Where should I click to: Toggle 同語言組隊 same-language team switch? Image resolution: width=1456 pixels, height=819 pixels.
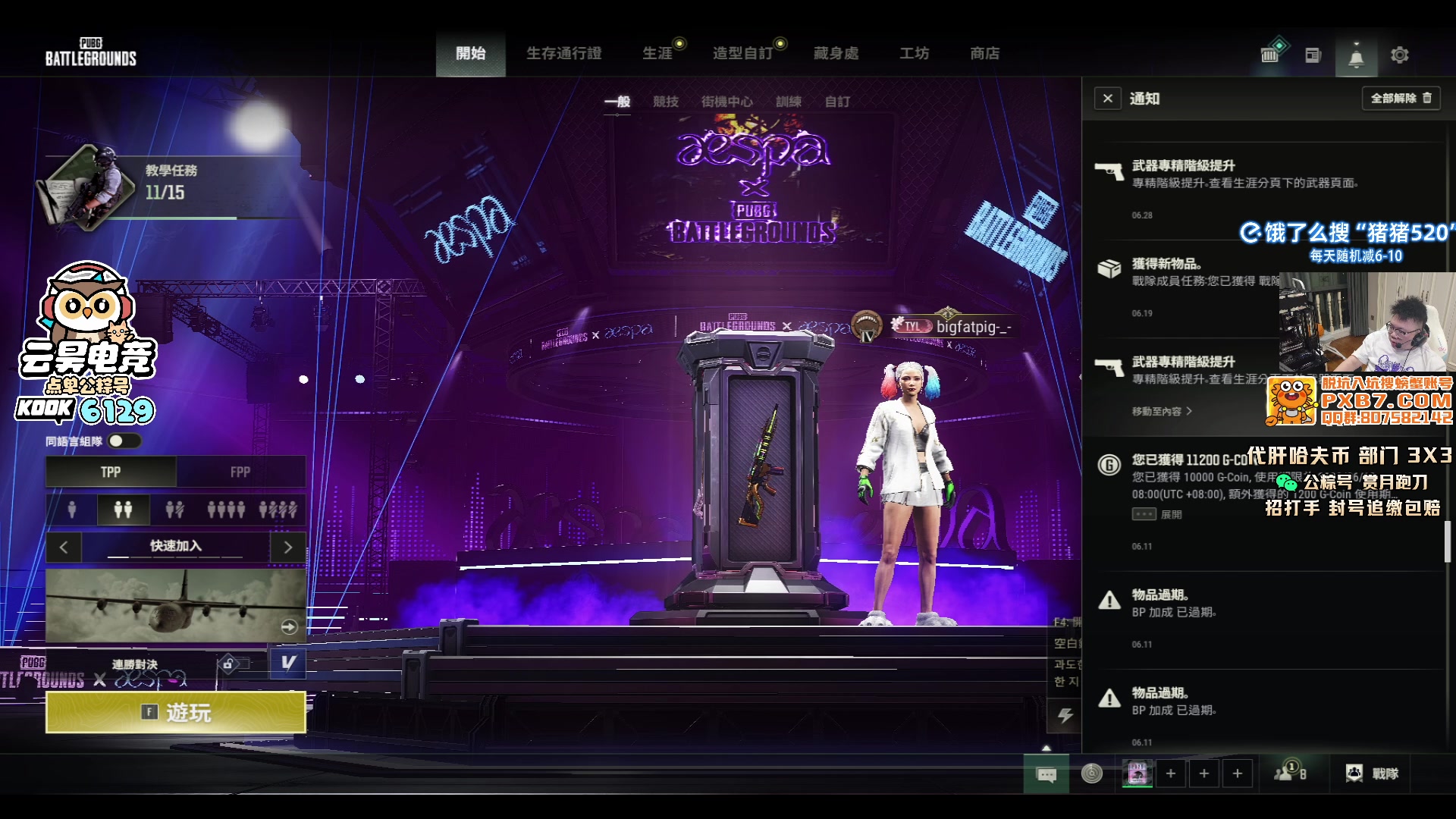124,441
